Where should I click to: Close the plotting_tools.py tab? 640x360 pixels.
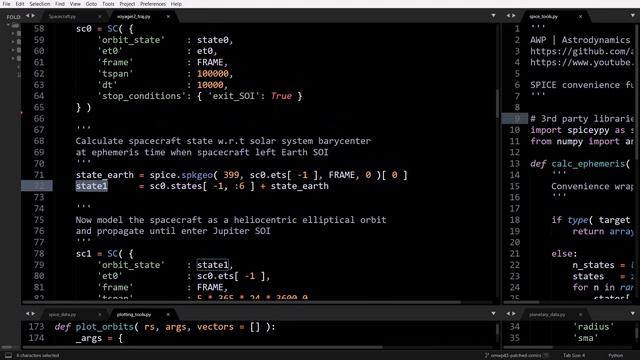(168, 315)
